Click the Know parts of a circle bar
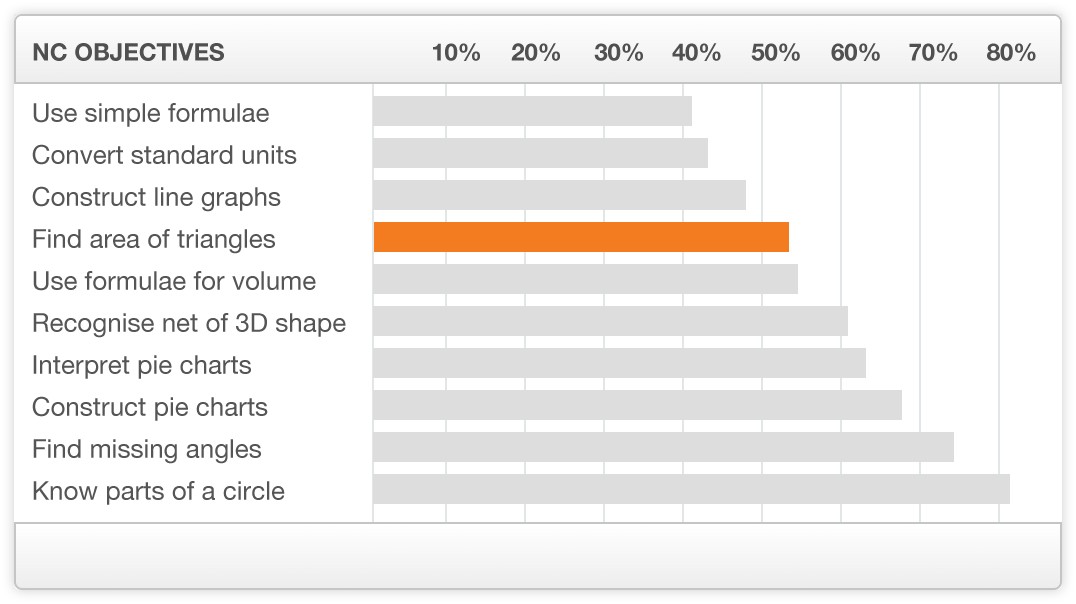 tap(692, 489)
